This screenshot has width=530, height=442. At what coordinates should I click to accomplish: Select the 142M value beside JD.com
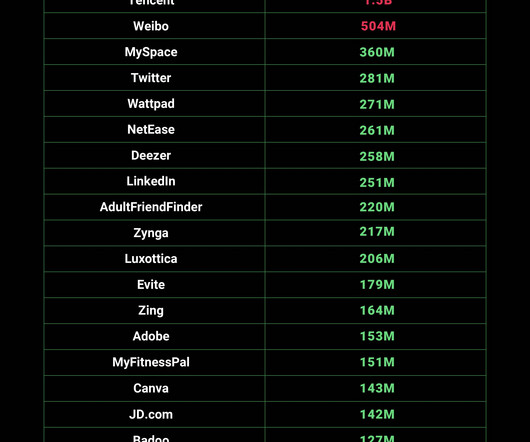point(377,414)
